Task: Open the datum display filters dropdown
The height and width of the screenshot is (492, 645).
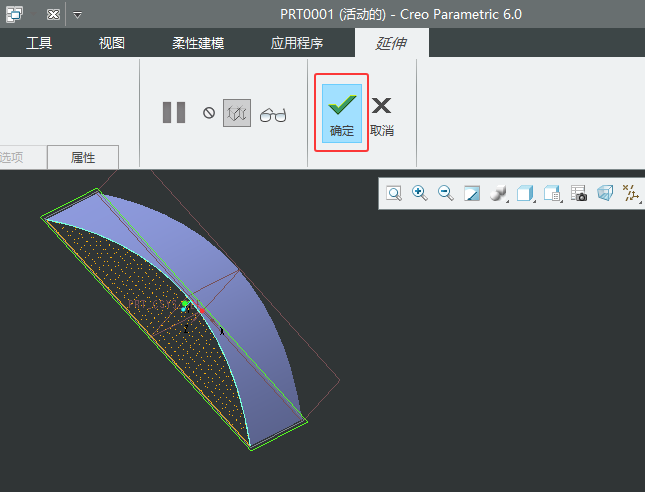Action: point(631,193)
